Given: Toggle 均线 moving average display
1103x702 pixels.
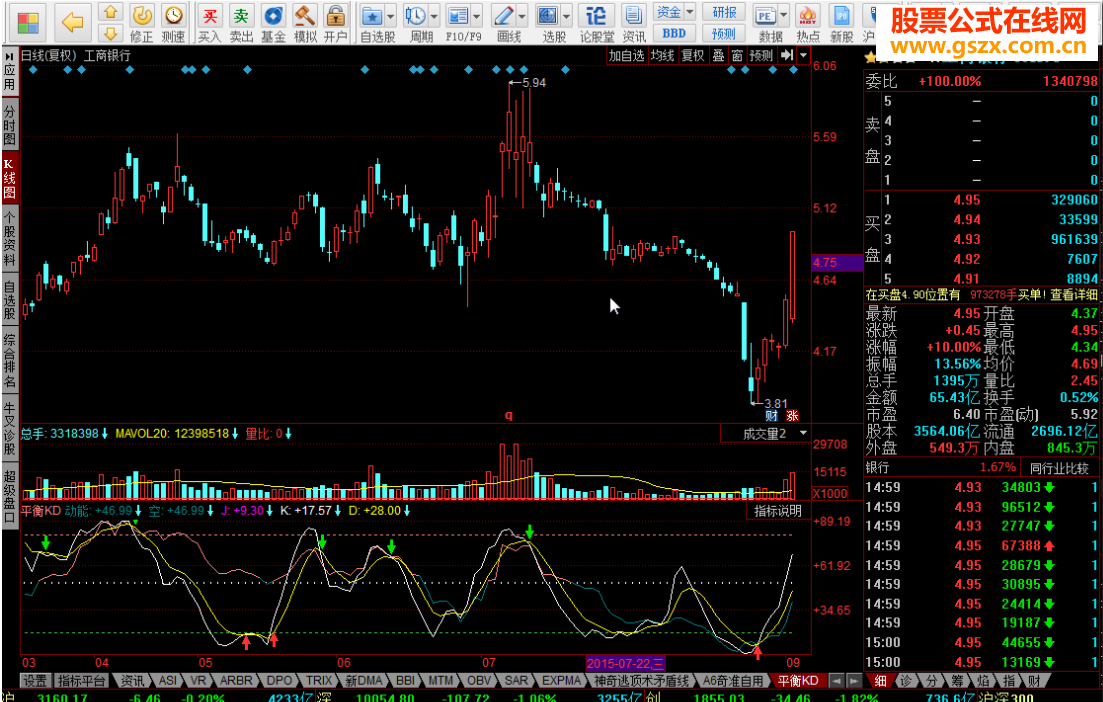Looking at the screenshot, I should (x=662, y=55).
